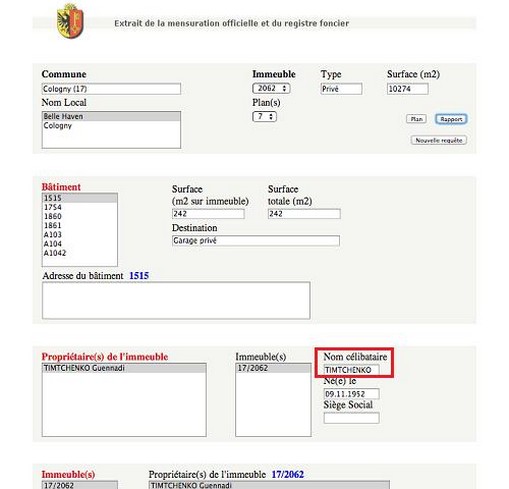Image resolution: width=509 pixels, height=489 pixels.
Task: Click the Surface field showing 10274
Action: click(407, 89)
